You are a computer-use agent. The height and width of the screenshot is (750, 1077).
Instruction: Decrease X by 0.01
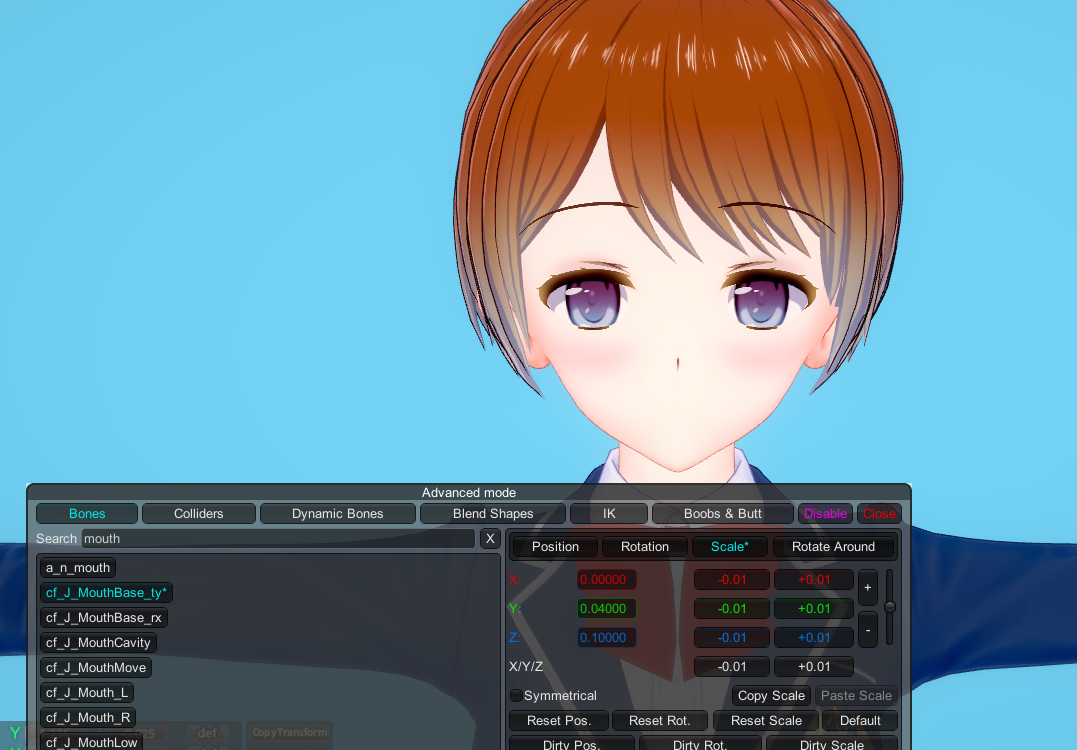point(732,580)
